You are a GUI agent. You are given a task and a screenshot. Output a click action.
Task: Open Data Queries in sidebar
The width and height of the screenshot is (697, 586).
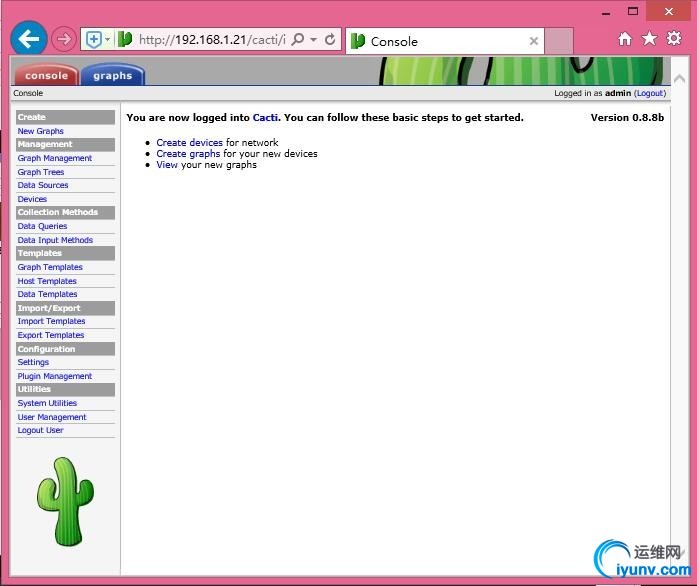(42, 226)
